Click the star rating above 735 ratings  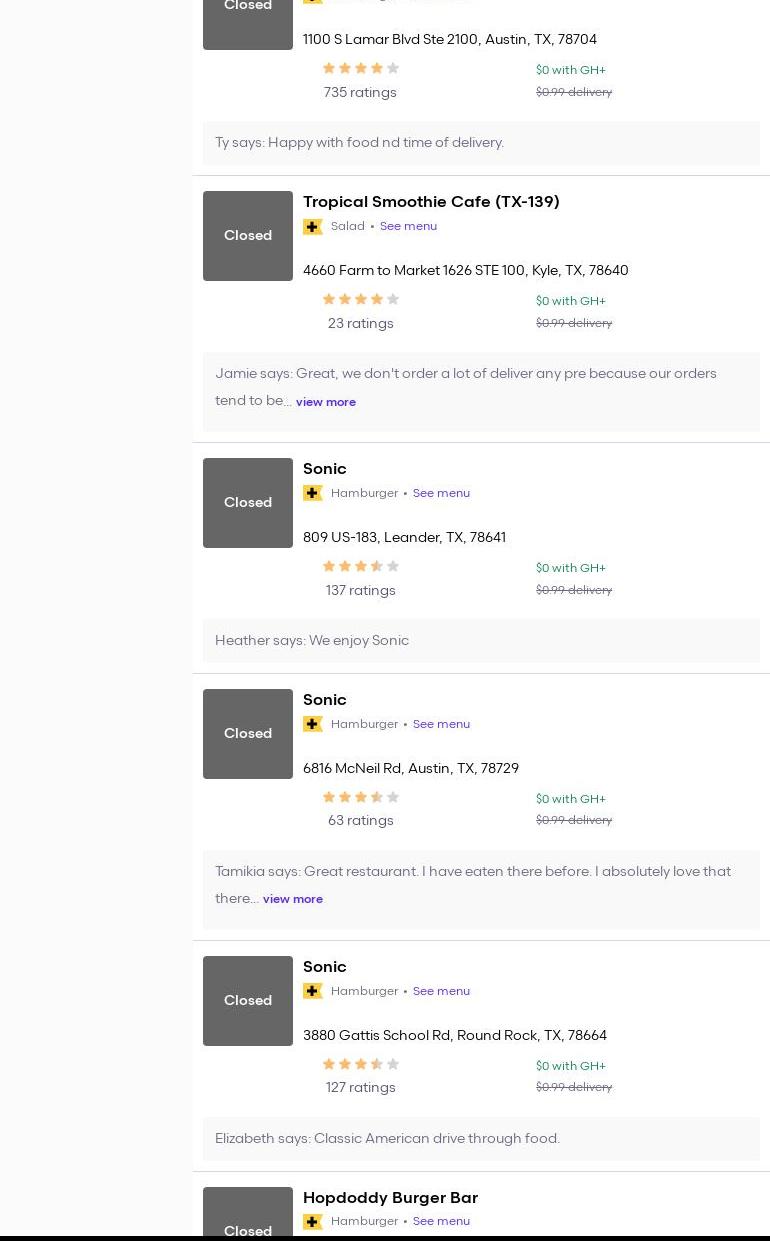point(360,68)
